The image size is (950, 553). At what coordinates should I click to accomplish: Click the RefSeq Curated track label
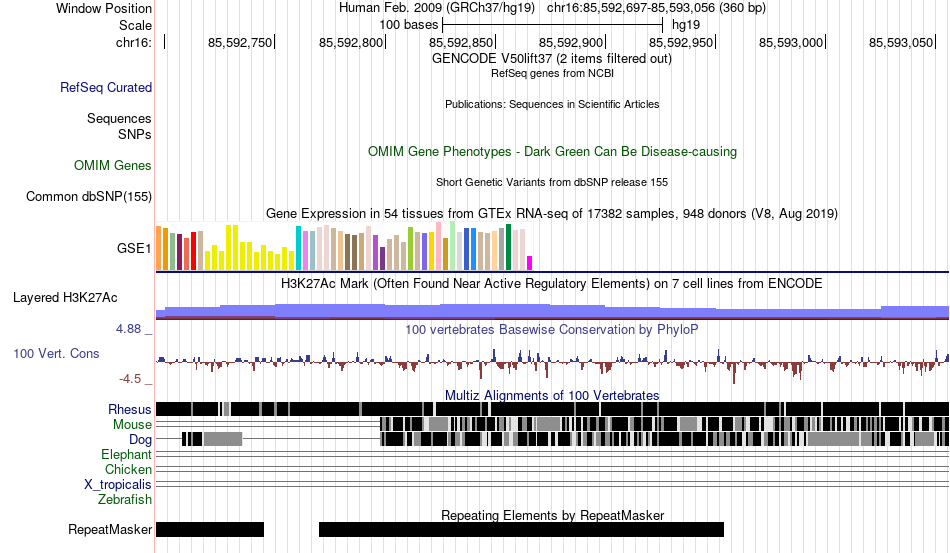[105, 87]
